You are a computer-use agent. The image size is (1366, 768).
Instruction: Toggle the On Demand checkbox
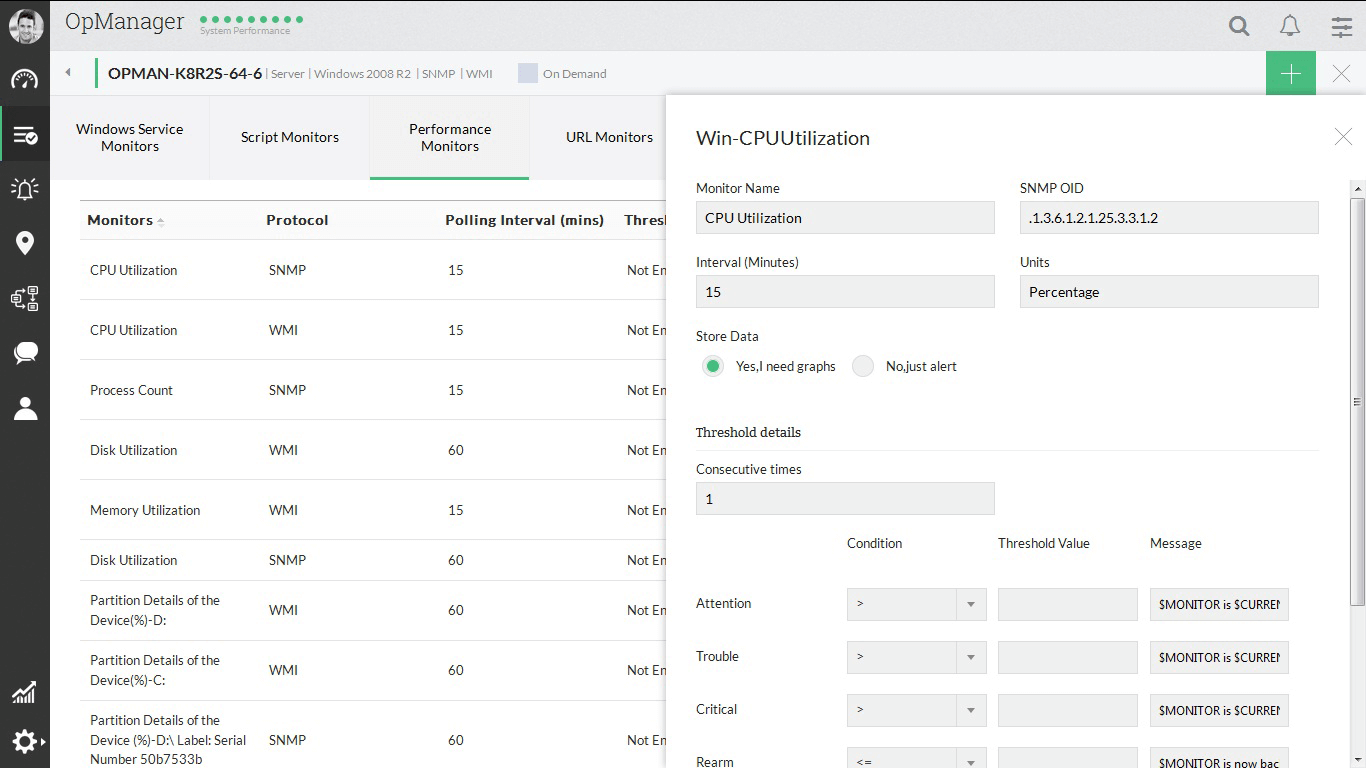point(528,73)
